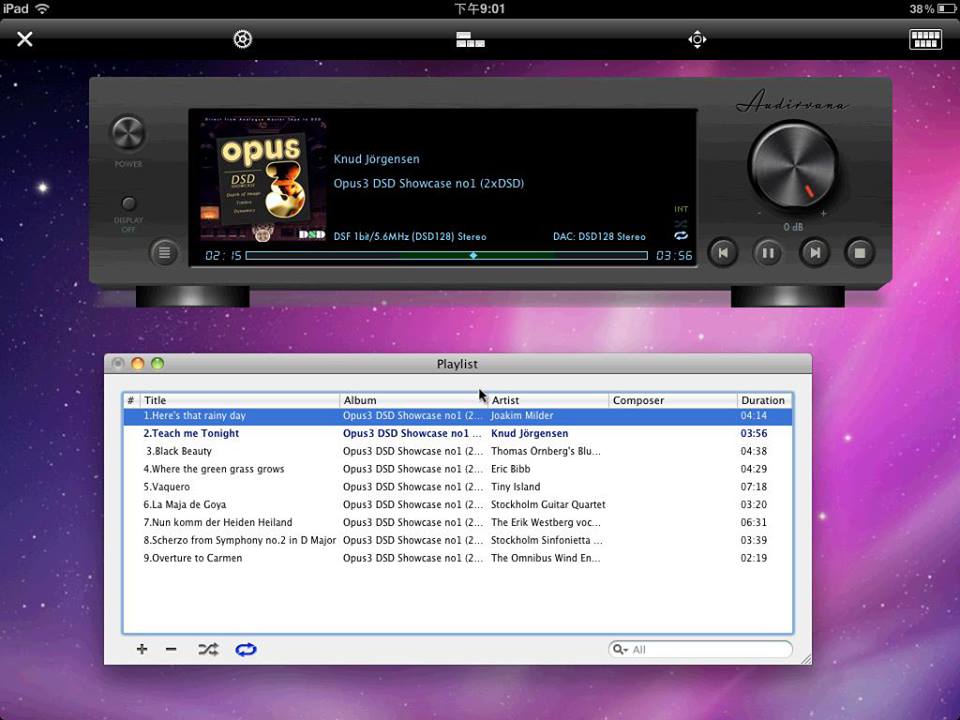The image size is (960, 720).
Task: Select track 4.Where the green grass grows
Action: pos(458,469)
